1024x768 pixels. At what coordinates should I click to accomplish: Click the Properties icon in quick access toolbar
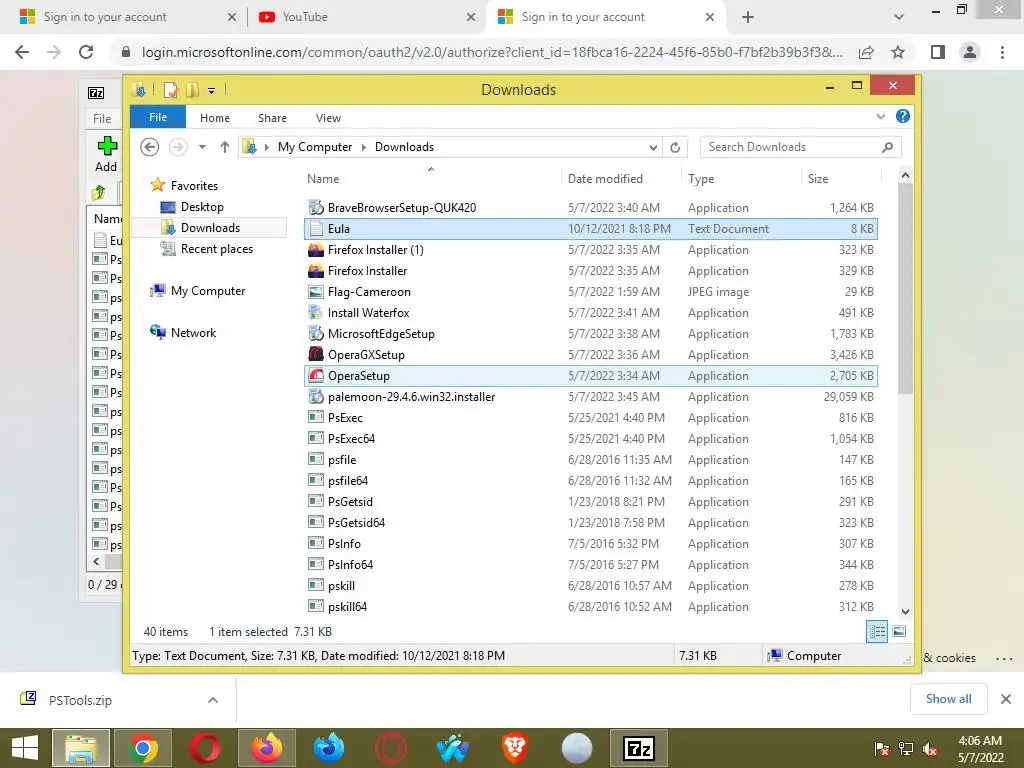[x=170, y=89]
